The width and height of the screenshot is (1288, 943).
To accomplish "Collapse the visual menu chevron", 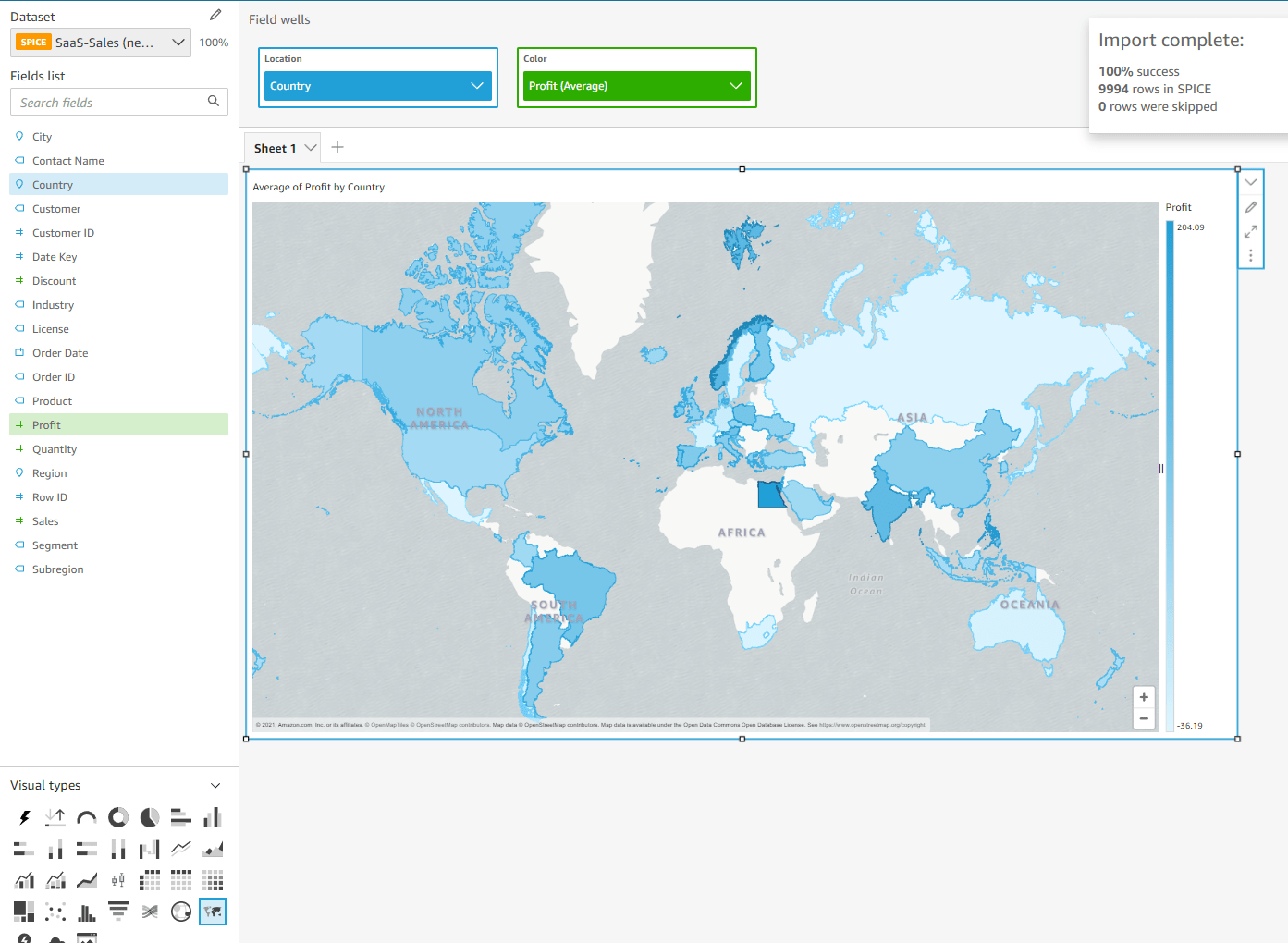I will pyautogui.click(x=1251, y=181).
